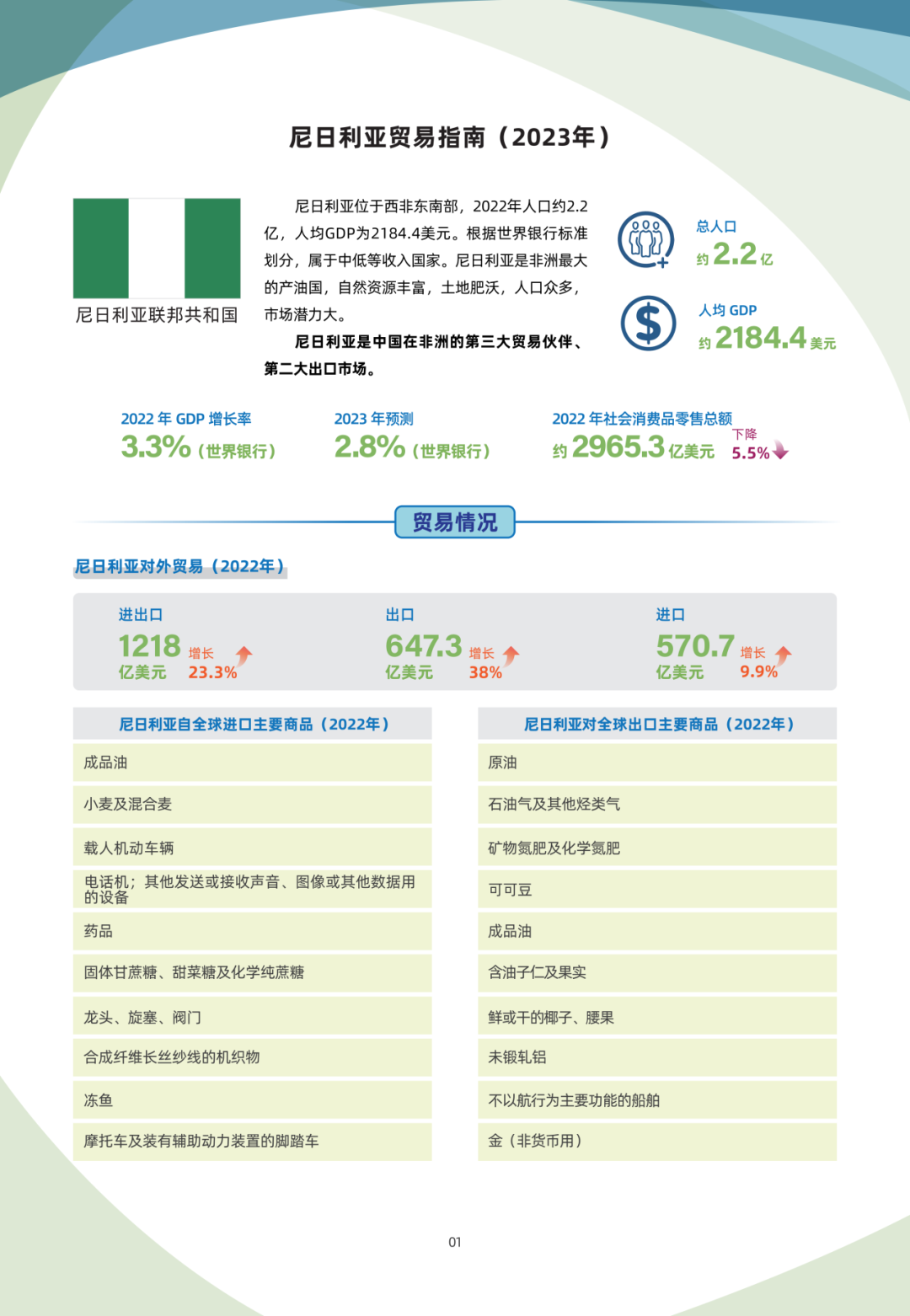Click the row 合成纤维长丝纱线的机织物
The width and height of the screenshot is (910, 1316).
click(253, 1057)
